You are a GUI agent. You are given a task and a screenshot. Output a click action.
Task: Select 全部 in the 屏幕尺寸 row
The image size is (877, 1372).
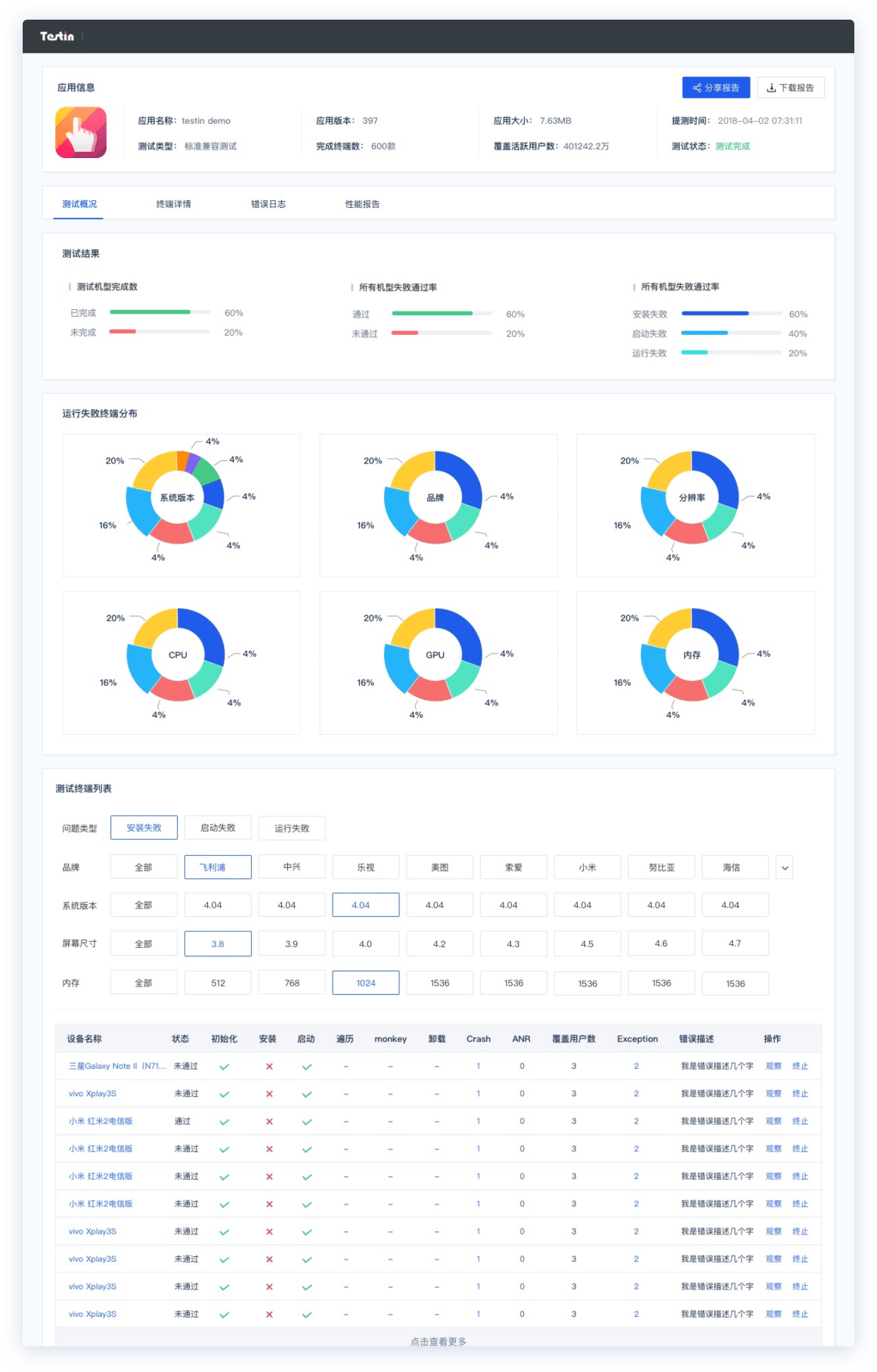pos(144,944)
